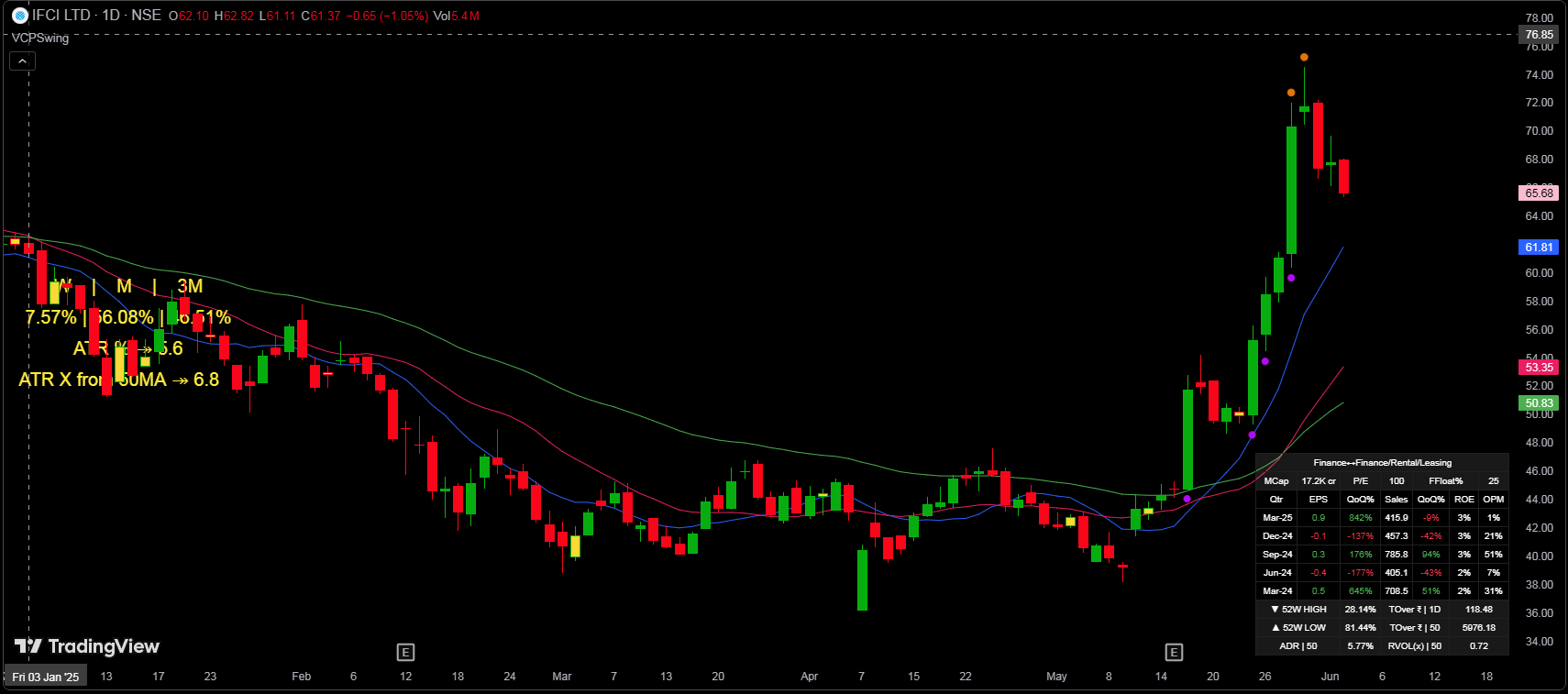Click the Finance/Rental/Leasing sector header
The width and height of the screenshot is (1568, 694).
click(1382, 463)
